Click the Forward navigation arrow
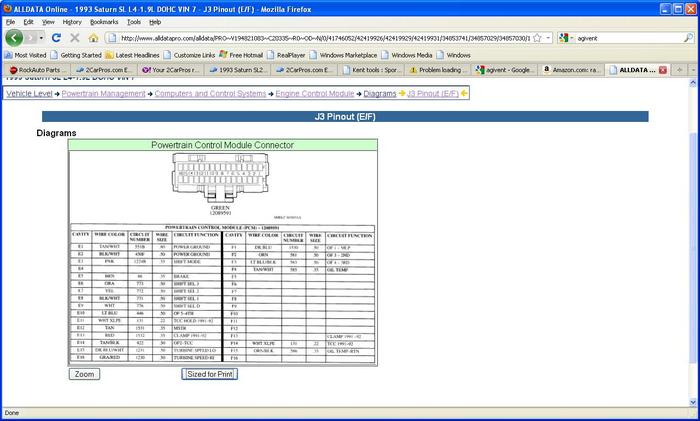Viewport: 700px width, 421px height. (31, 38)
